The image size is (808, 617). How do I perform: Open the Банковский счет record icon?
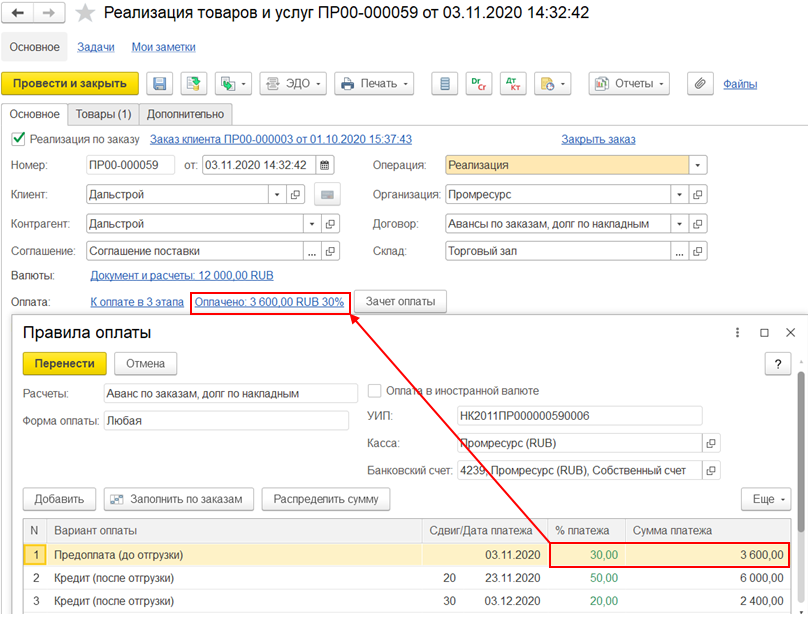[x=711, y=471]
